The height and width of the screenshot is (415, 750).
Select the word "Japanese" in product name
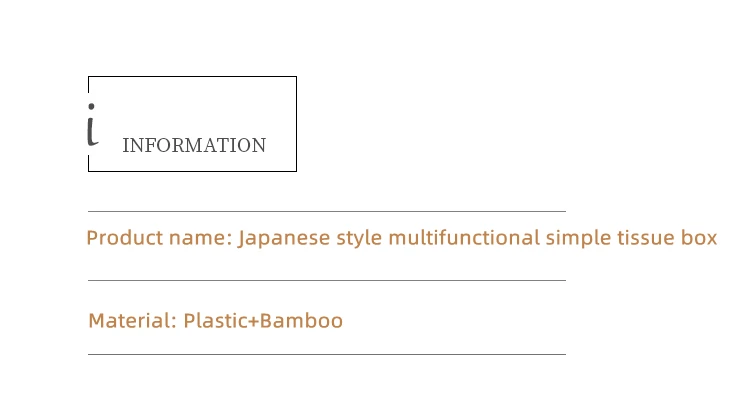pyautogui.click(x=282, y=239)
